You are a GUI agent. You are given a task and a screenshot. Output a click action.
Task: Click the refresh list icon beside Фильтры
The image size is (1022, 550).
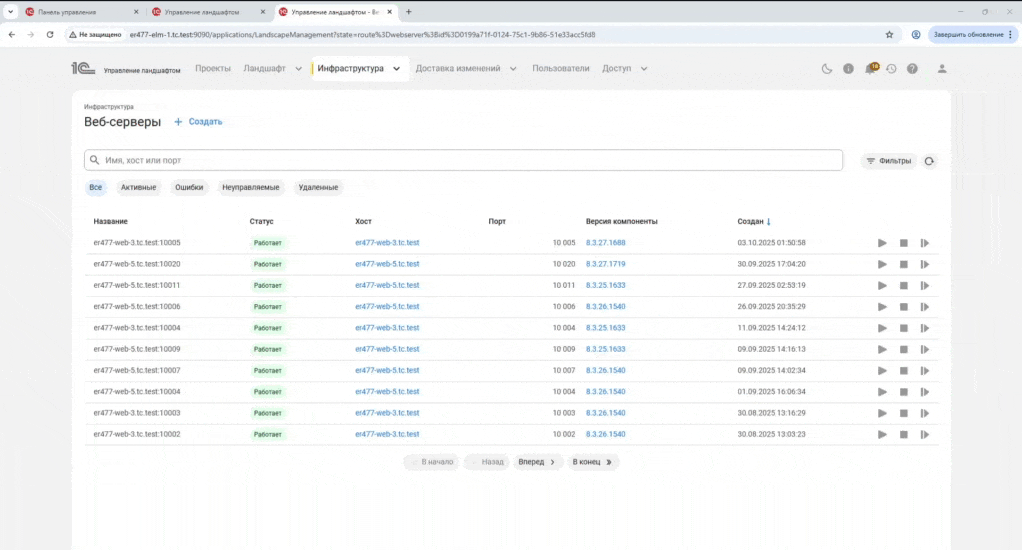[x=930, y=161]
